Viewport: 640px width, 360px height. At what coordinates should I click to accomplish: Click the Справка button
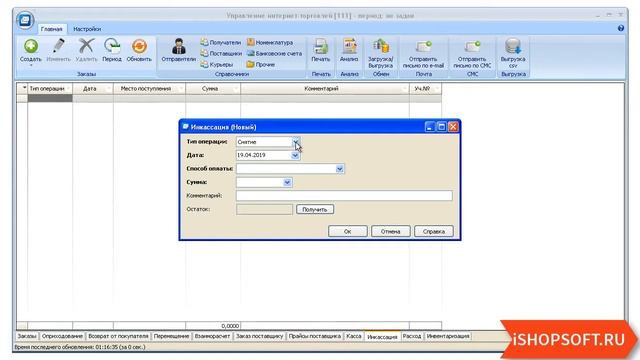(433, 231)
